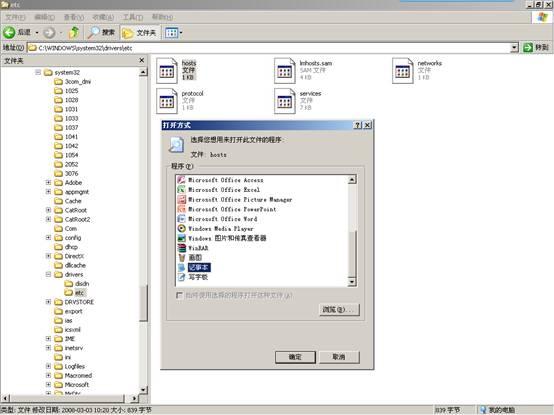Open the 帮助 (Help) menu

tap(162, 17)
